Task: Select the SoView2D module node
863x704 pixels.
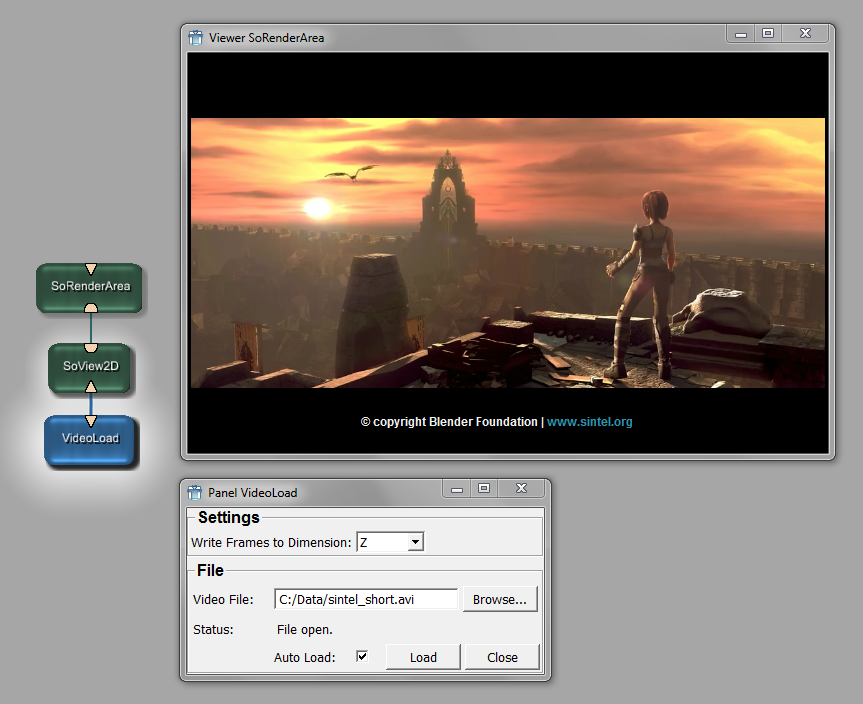Action: (x=90, y=366)
